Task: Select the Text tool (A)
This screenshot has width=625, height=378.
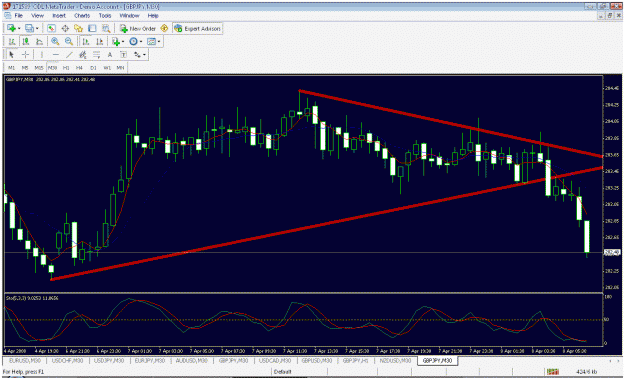Action: click(110, 55)
